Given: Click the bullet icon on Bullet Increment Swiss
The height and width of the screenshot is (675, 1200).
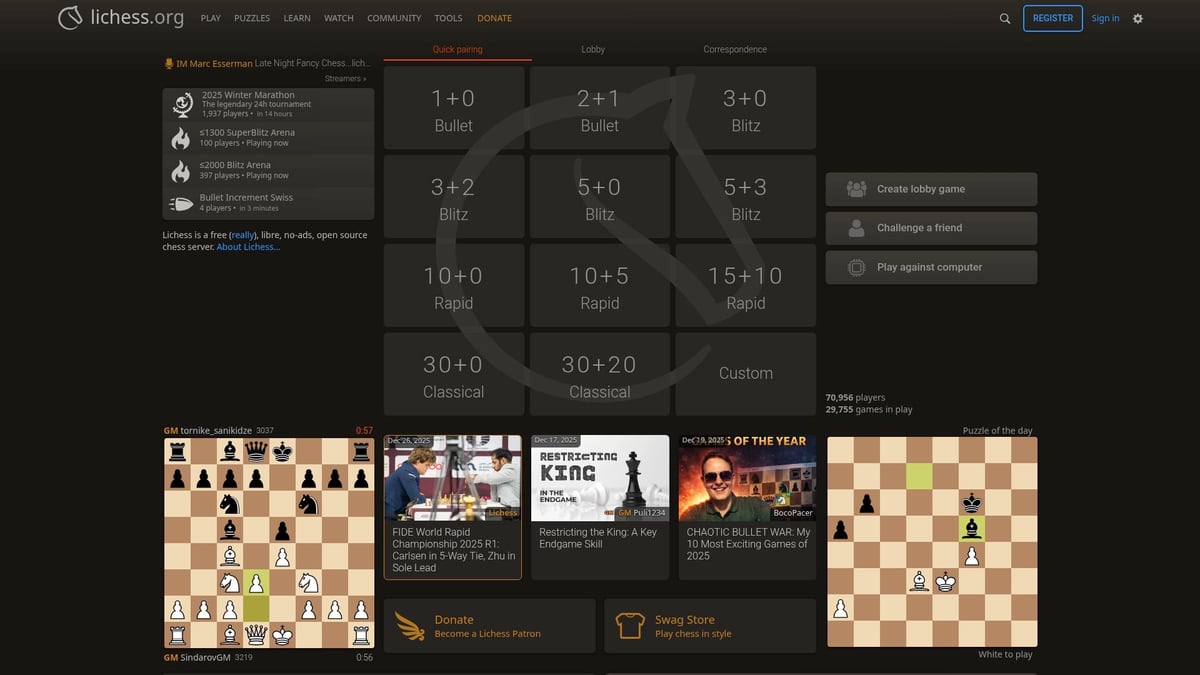Looking at the screenshot, I should (x=181, y=204).
